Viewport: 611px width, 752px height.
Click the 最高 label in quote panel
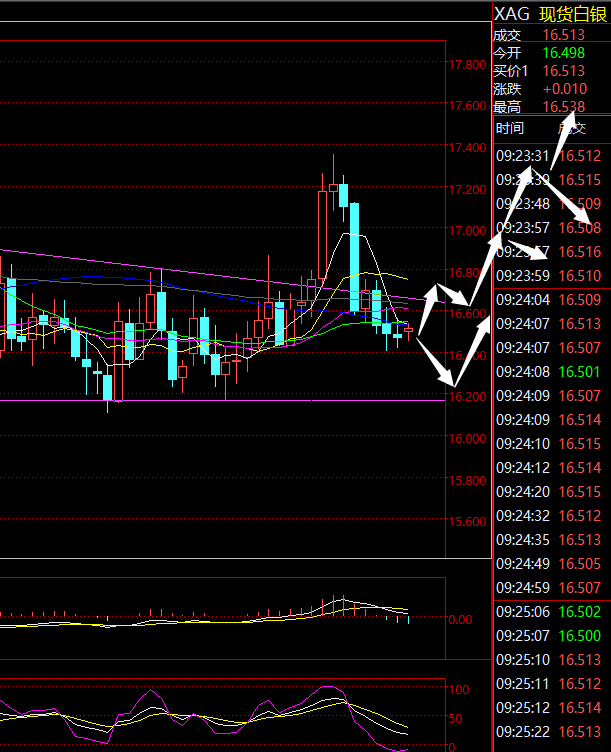[x=507, y=107]
